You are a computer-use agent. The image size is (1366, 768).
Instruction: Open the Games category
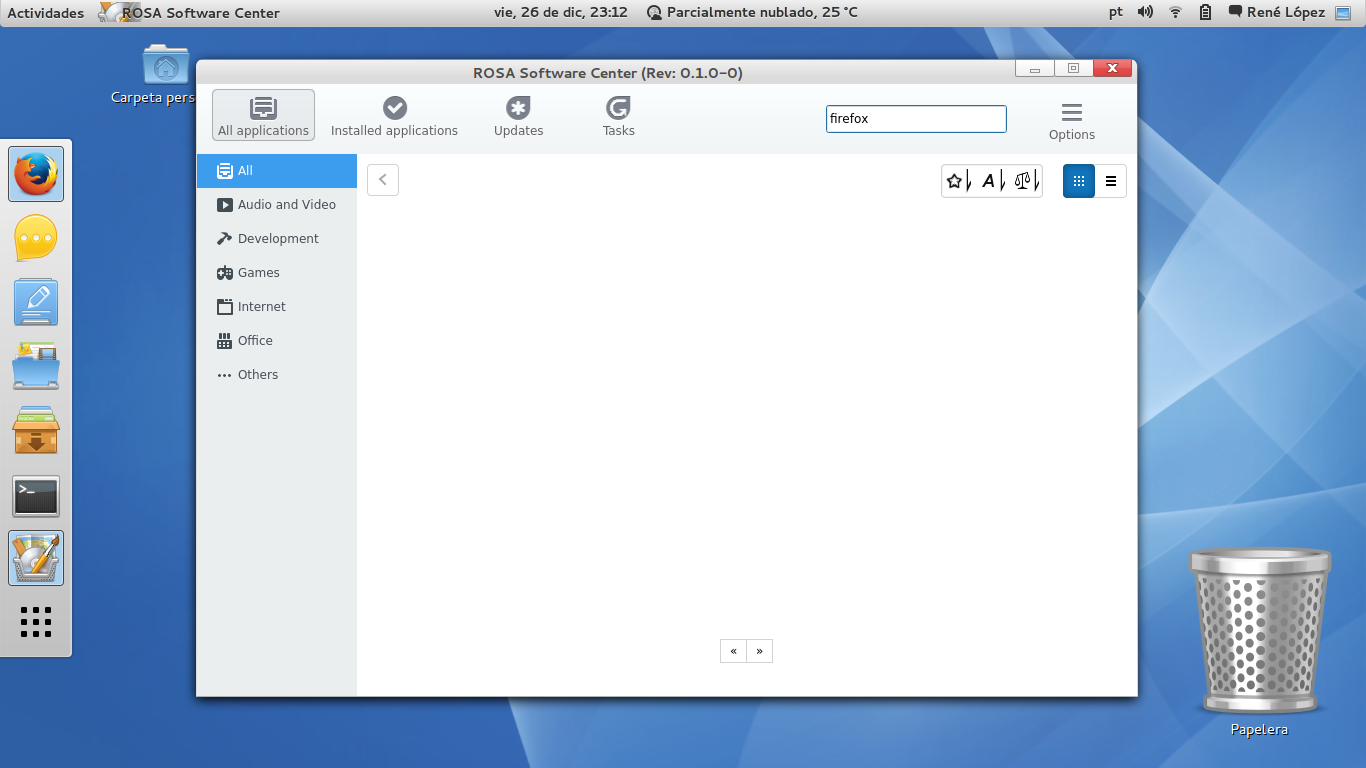[x=277, y=273]
